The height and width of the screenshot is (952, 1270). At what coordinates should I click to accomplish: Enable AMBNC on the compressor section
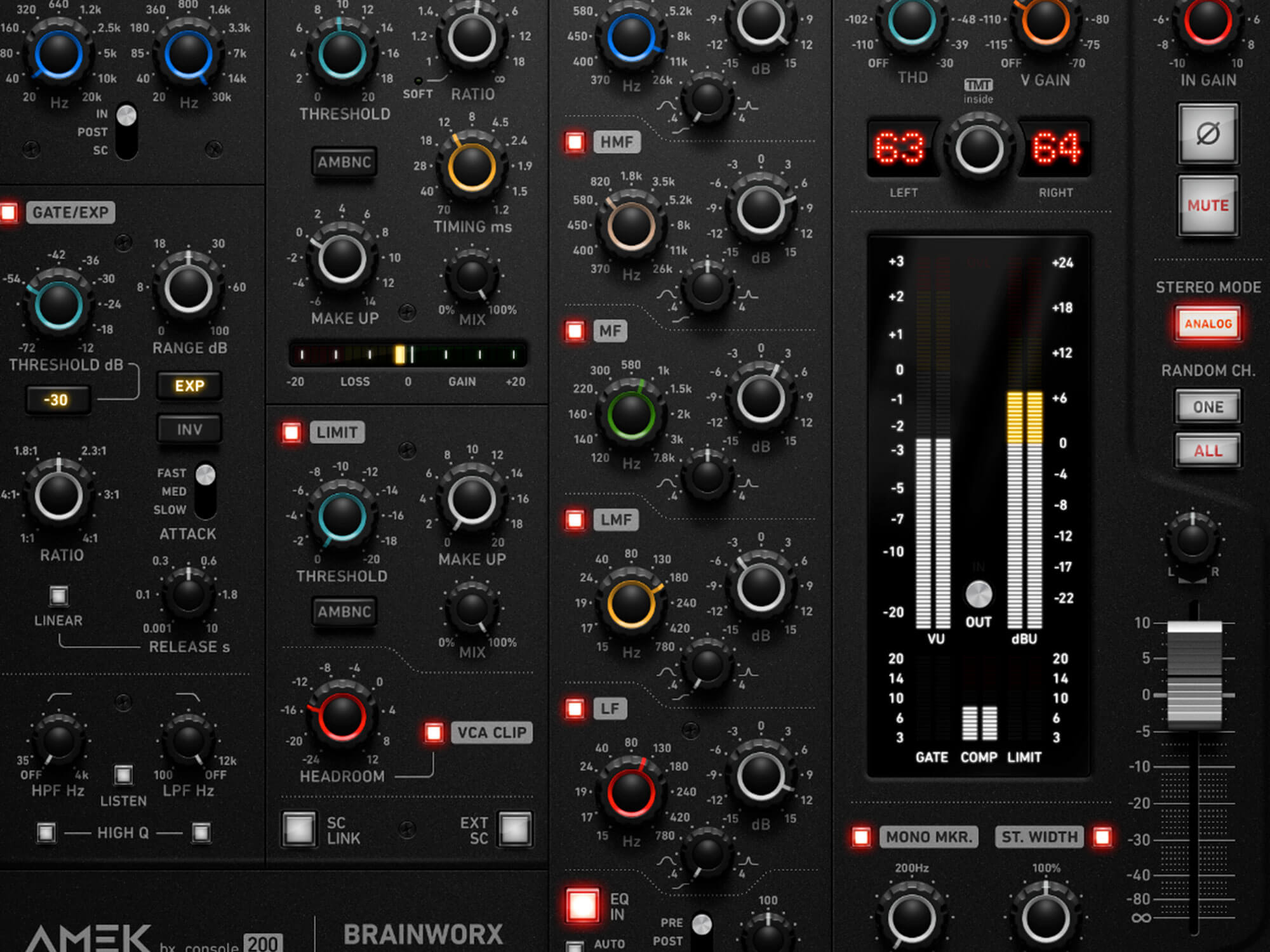pyautogui.click(x=345, y=162)
